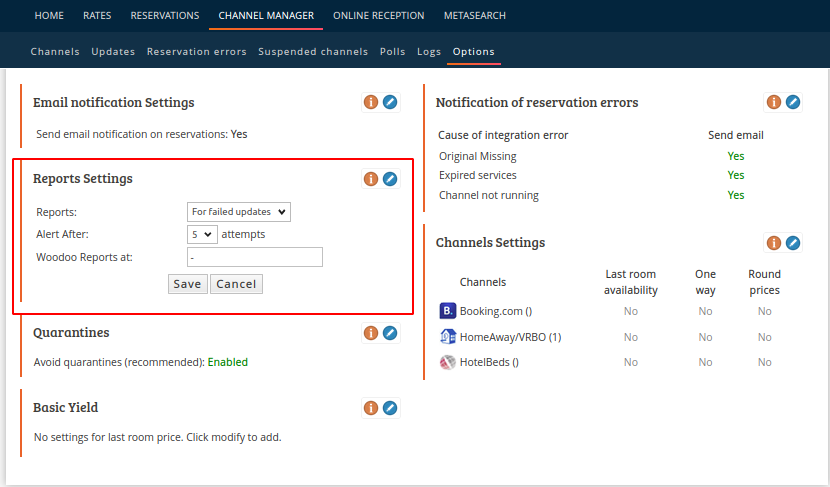The width and height of the screenshot is (830, 487).
Task: Click Basic Yield edit pencil icon
Action: [x=390, y=408]
